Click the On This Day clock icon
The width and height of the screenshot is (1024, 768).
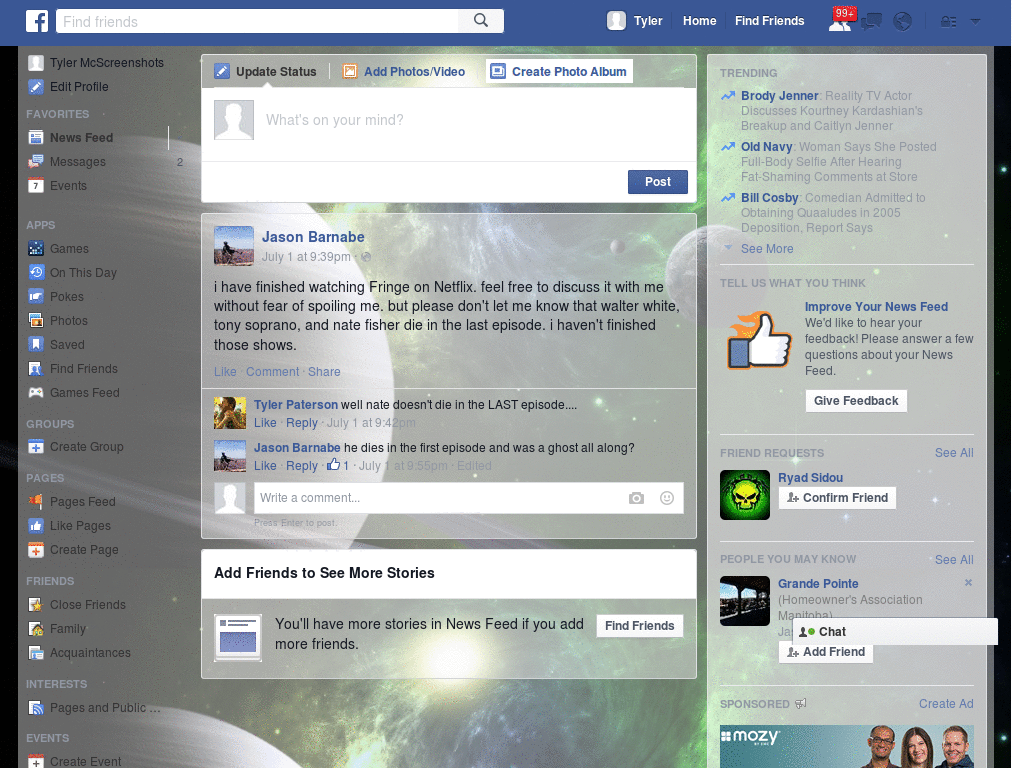point(36,272)
